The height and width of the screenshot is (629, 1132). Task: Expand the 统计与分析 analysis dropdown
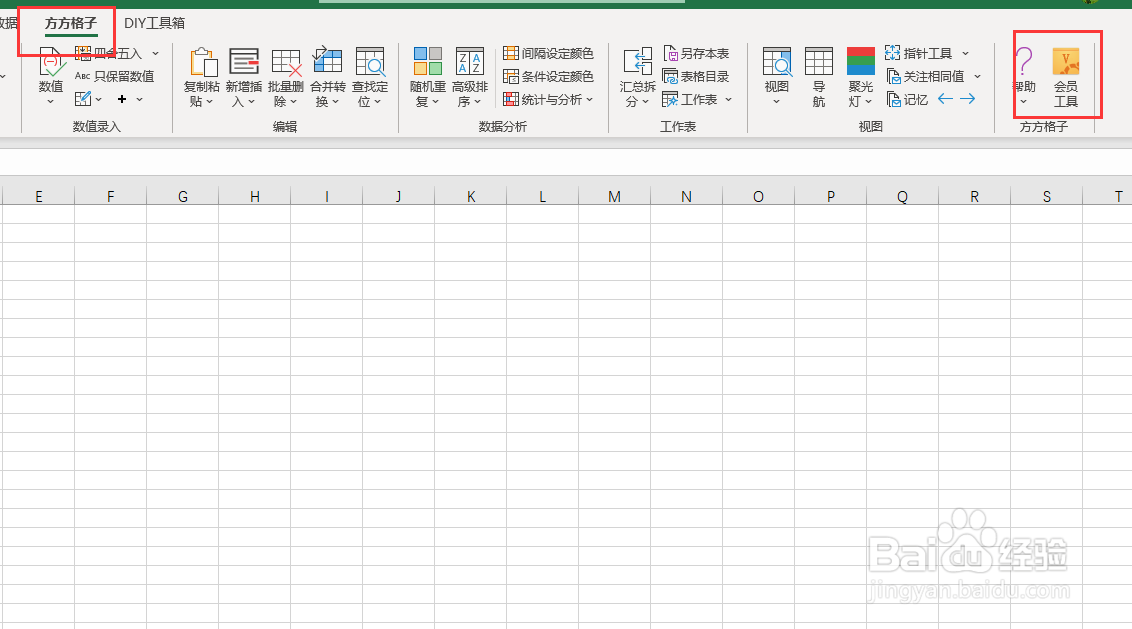point(588,99)
